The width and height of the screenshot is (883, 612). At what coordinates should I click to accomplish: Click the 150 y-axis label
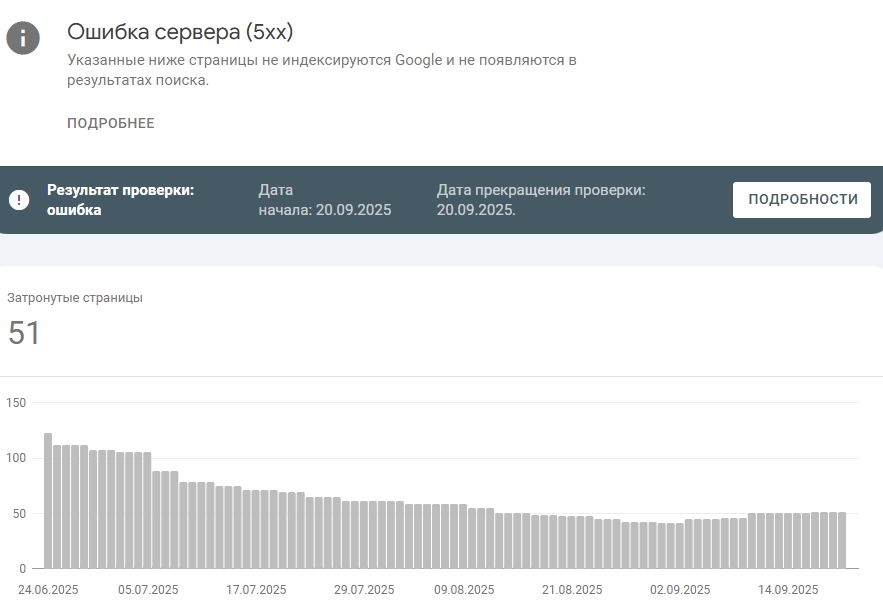tap(16, 403)
